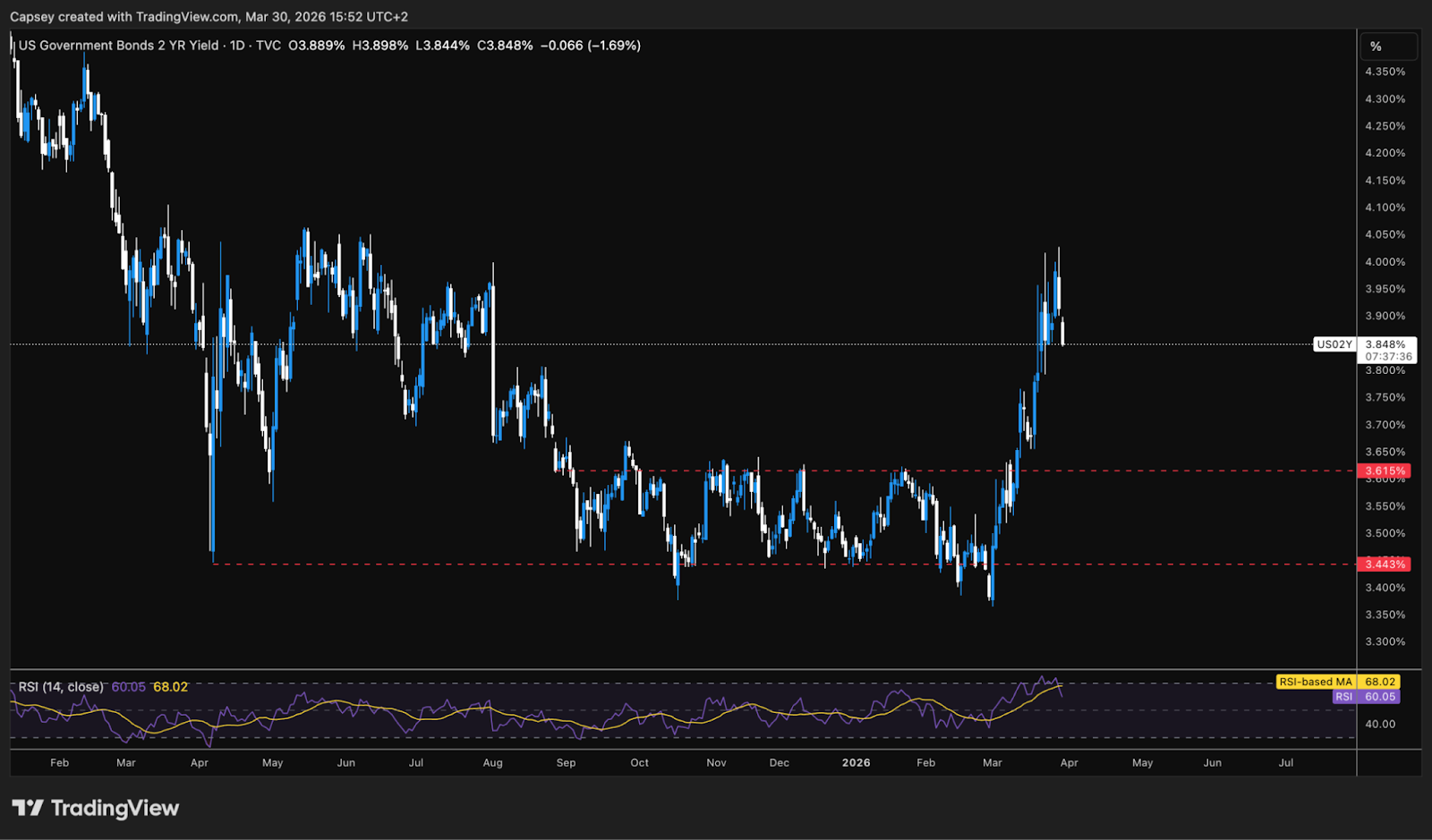This screenshot has width=1432, height=840.
Task: Select the US02Y price label on the axis
Action: [1335, 344]
